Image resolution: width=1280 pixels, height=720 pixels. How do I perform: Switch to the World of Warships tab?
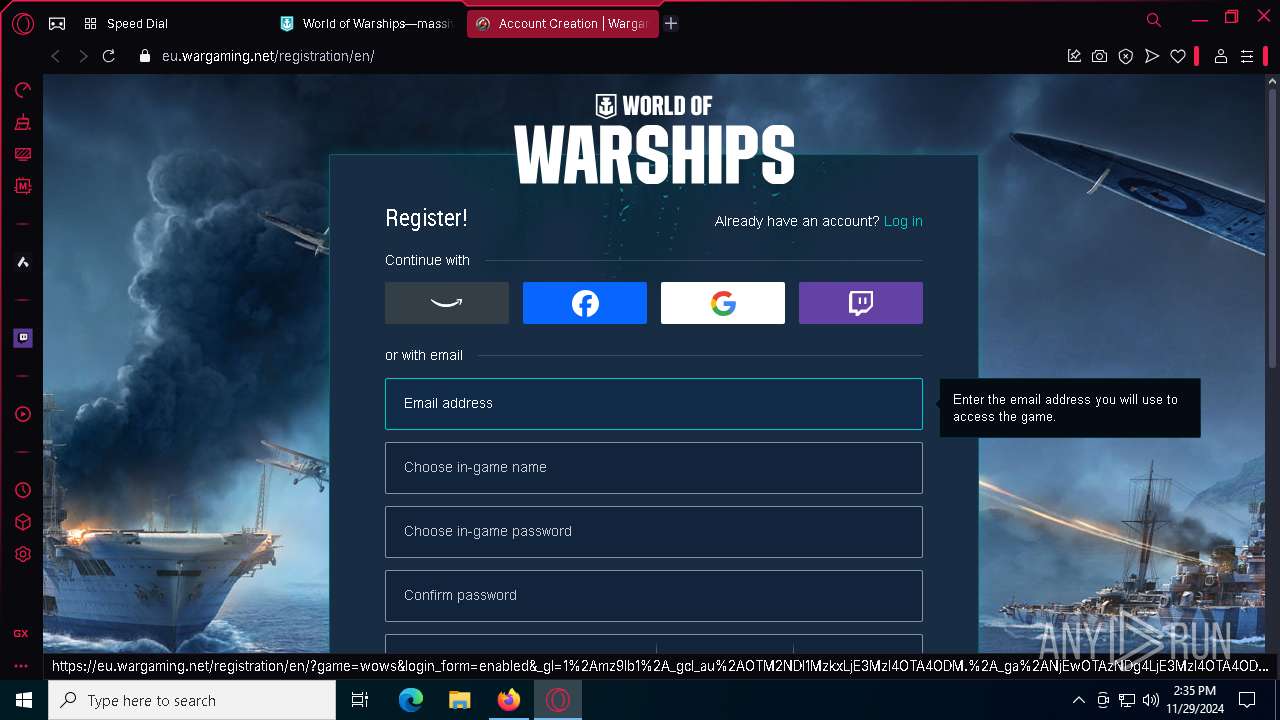[367, 23]
